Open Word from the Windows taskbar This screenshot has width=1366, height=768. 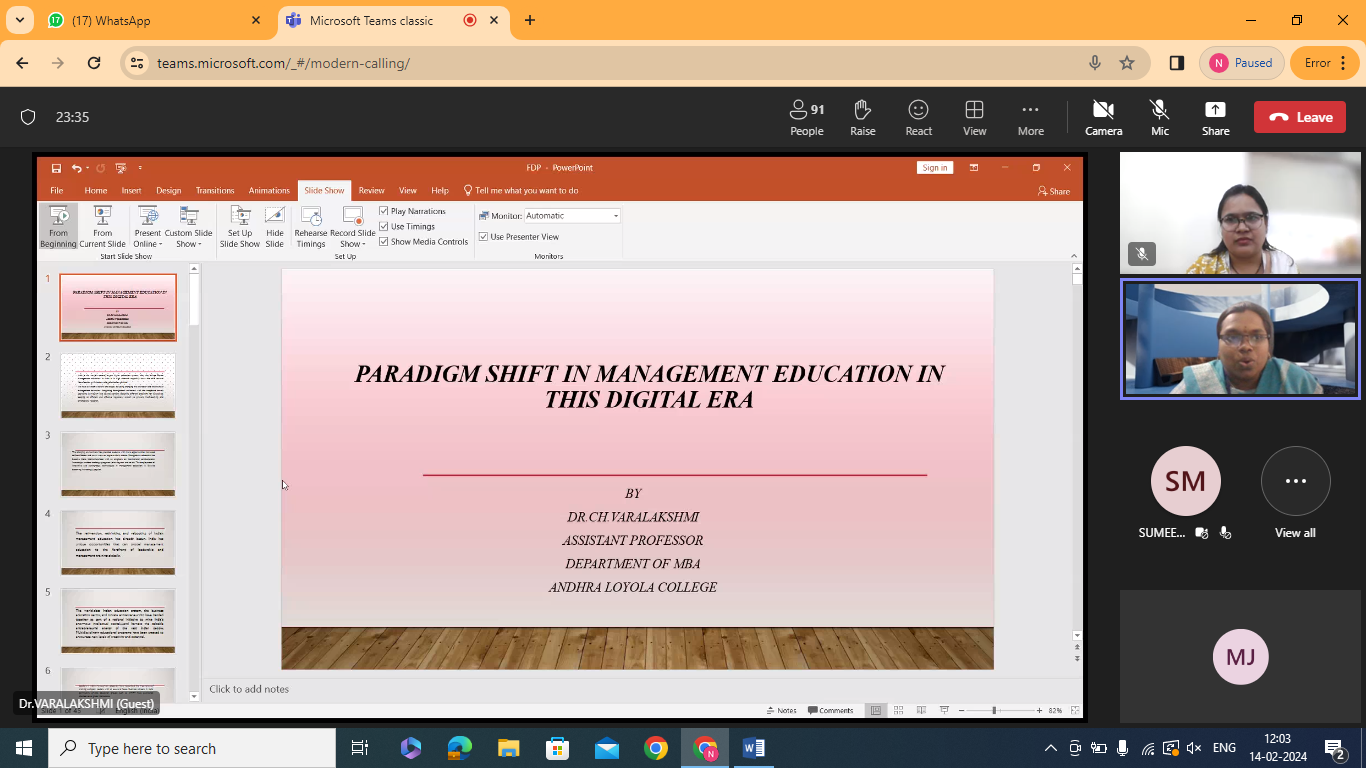(754, 748)
